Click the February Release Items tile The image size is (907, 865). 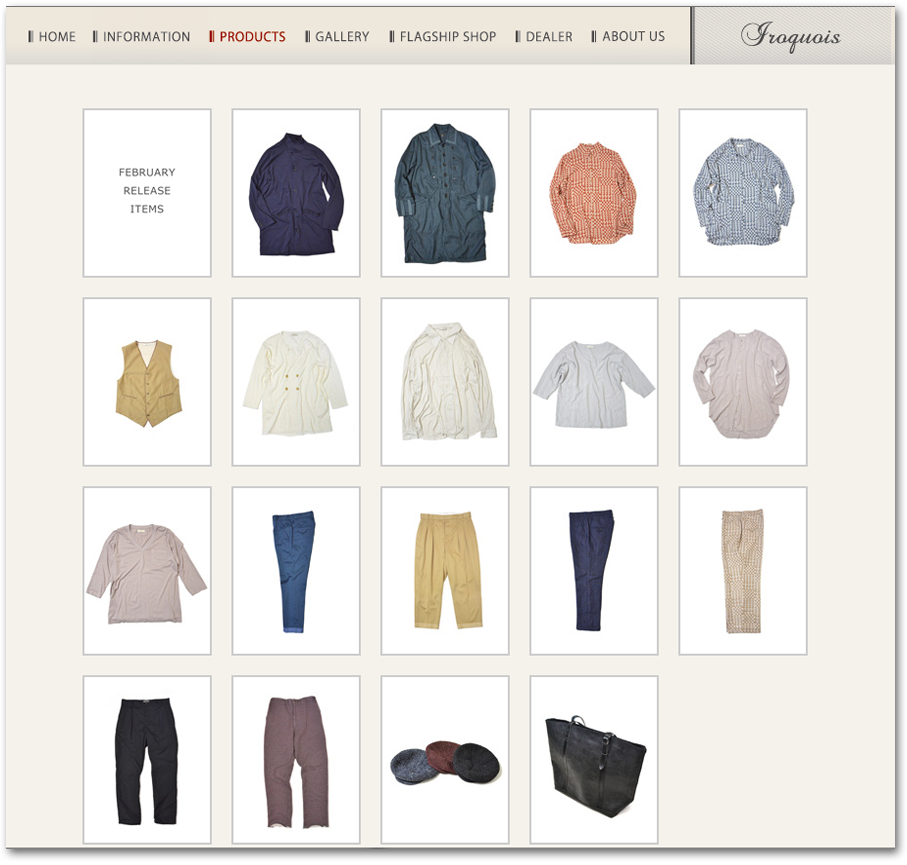click(x=147, y=193)
